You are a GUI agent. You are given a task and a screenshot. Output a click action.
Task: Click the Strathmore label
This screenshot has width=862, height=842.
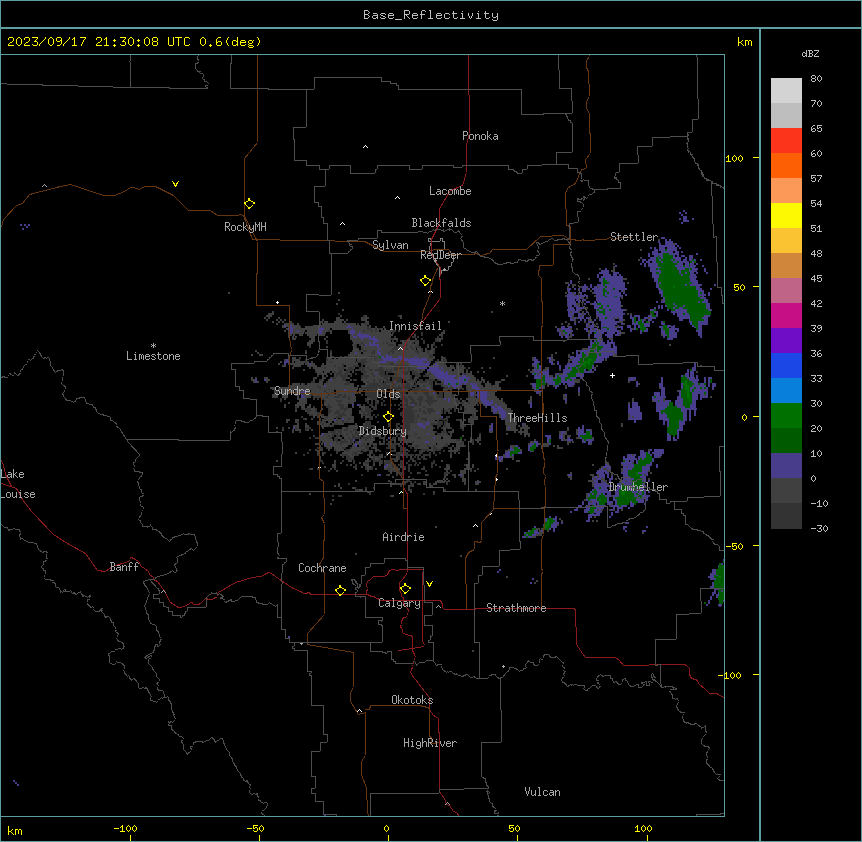point(516,608)
